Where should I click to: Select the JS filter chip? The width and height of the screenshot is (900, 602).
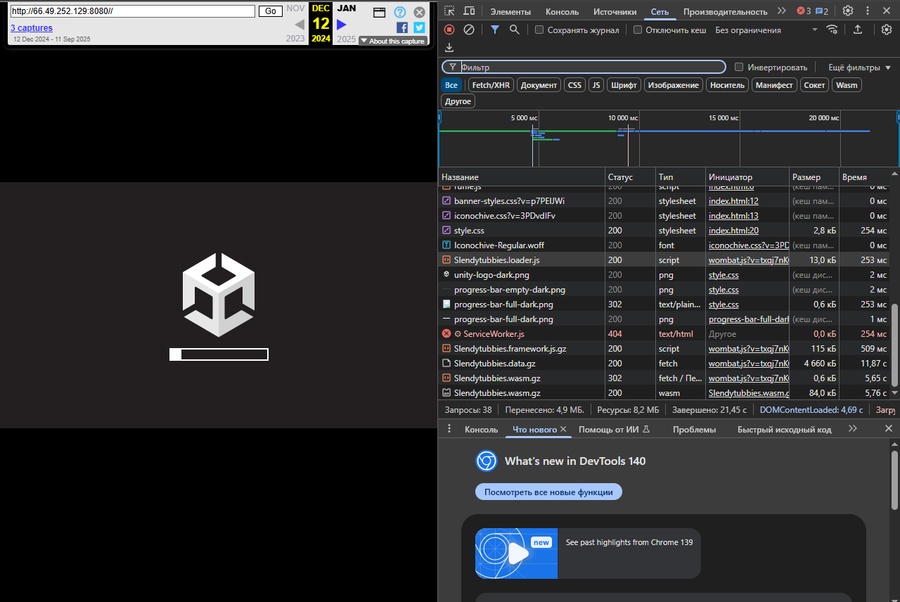[x=596, y=85]
